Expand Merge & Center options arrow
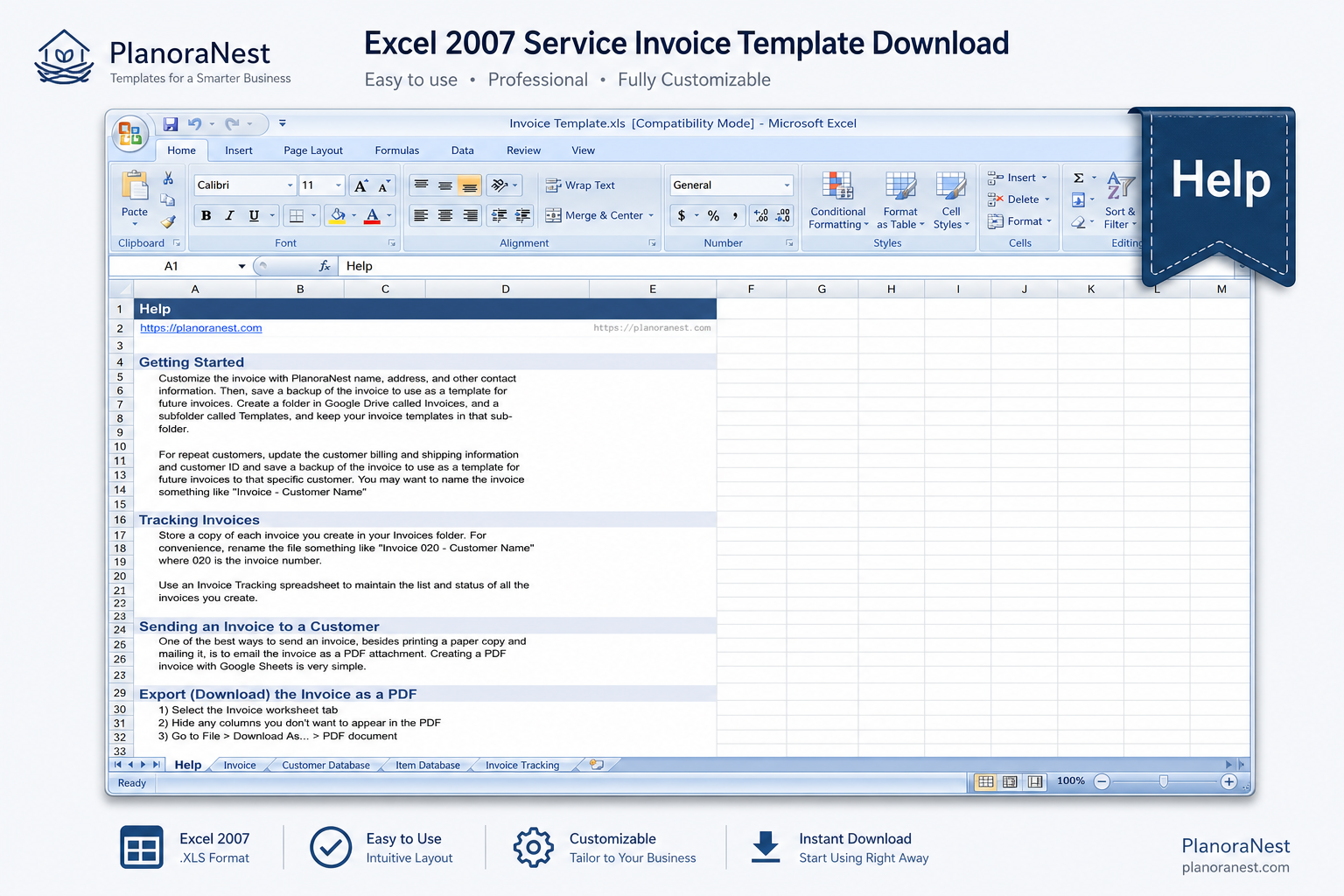Viewport: 1344px width, 896px height. (x=651, y=215)
